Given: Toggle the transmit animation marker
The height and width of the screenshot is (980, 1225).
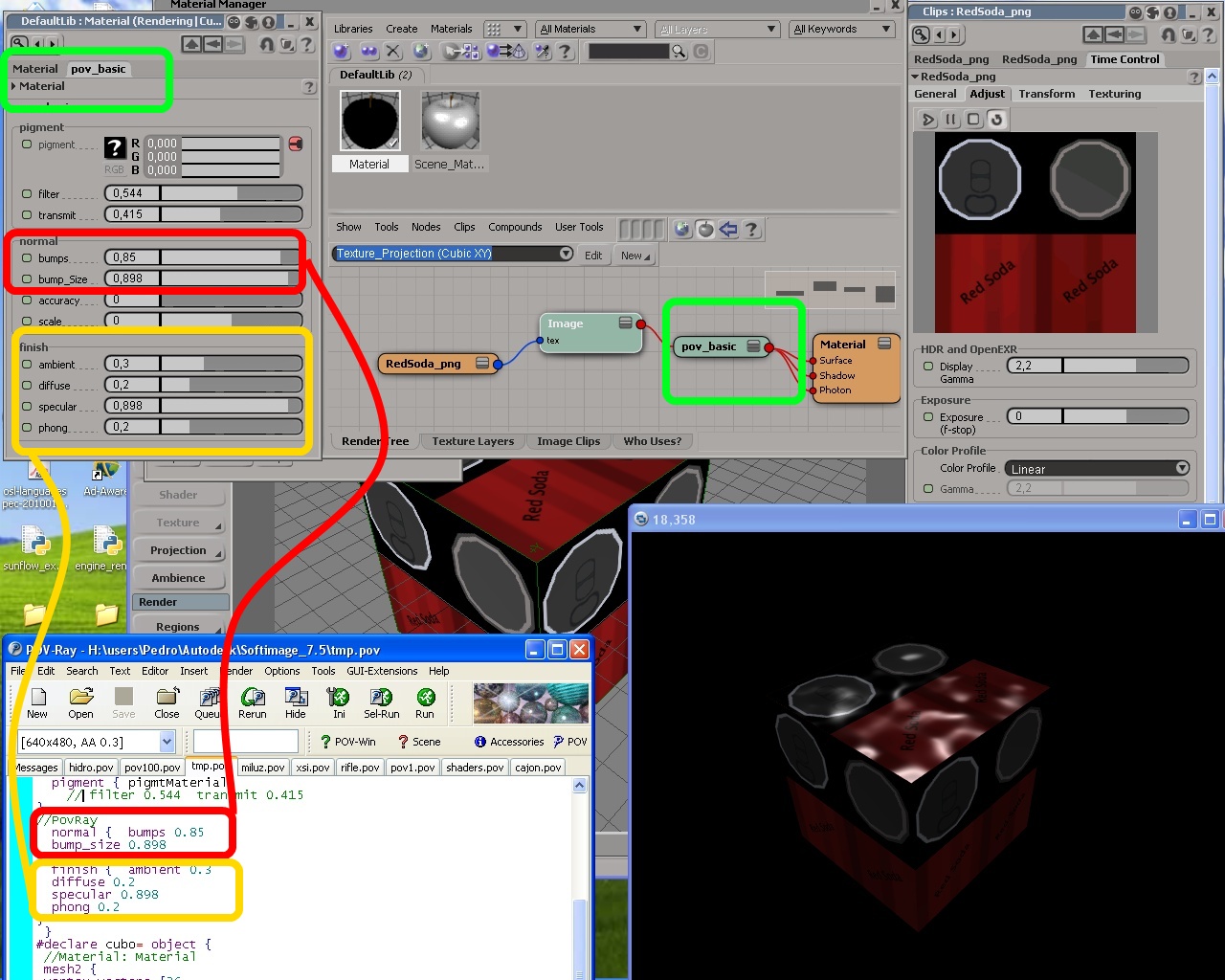Looking at the screenshot, I should click(x=27, y=214).
